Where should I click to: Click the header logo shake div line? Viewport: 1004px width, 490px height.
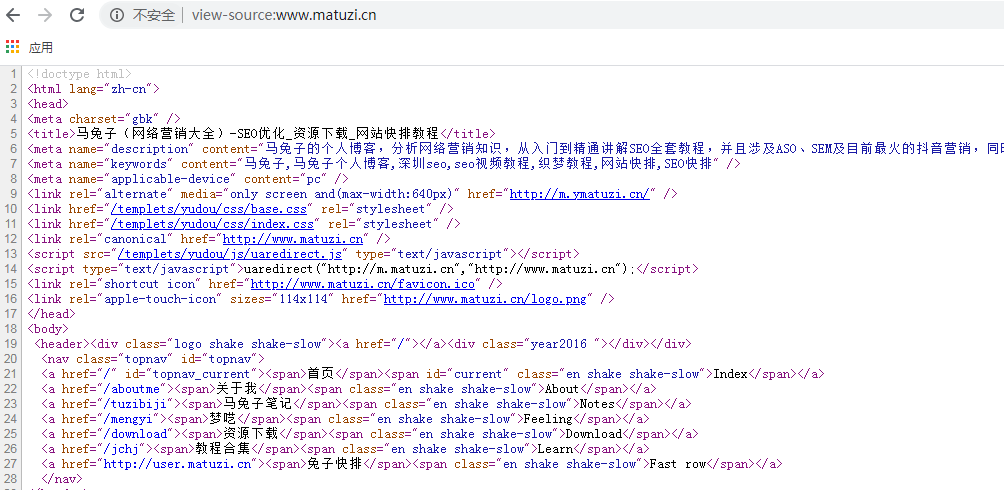(363, 344)
